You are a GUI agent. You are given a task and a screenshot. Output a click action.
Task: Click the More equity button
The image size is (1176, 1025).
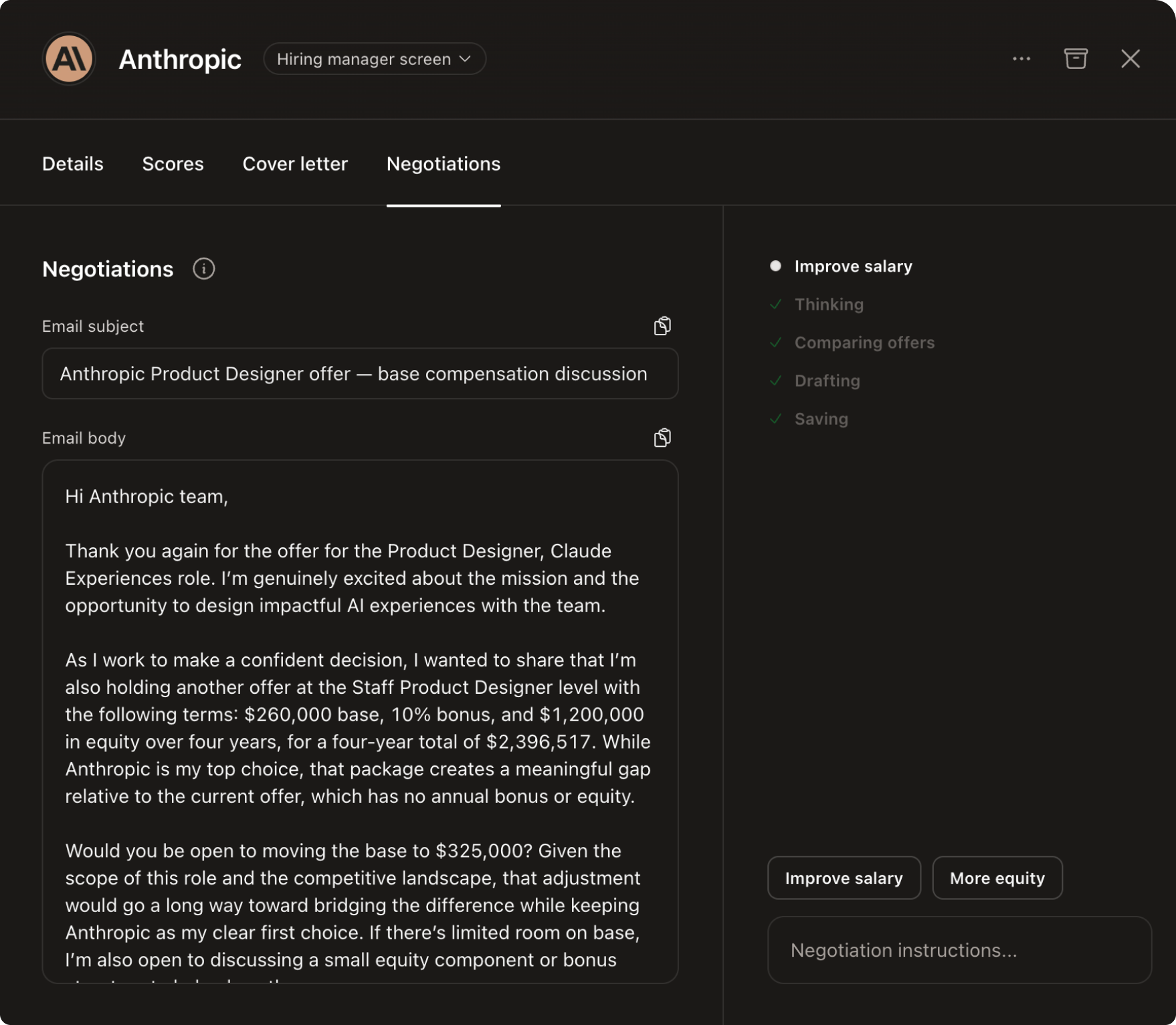click(x=997, y=878)
